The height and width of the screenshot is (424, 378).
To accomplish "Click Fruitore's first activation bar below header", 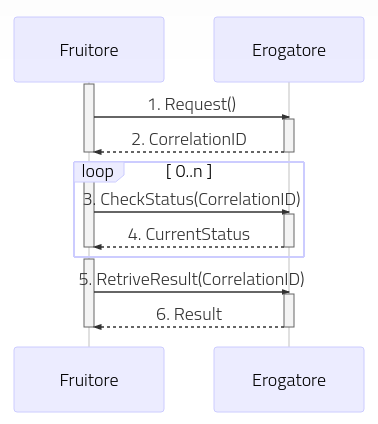I will click(89, 118).
